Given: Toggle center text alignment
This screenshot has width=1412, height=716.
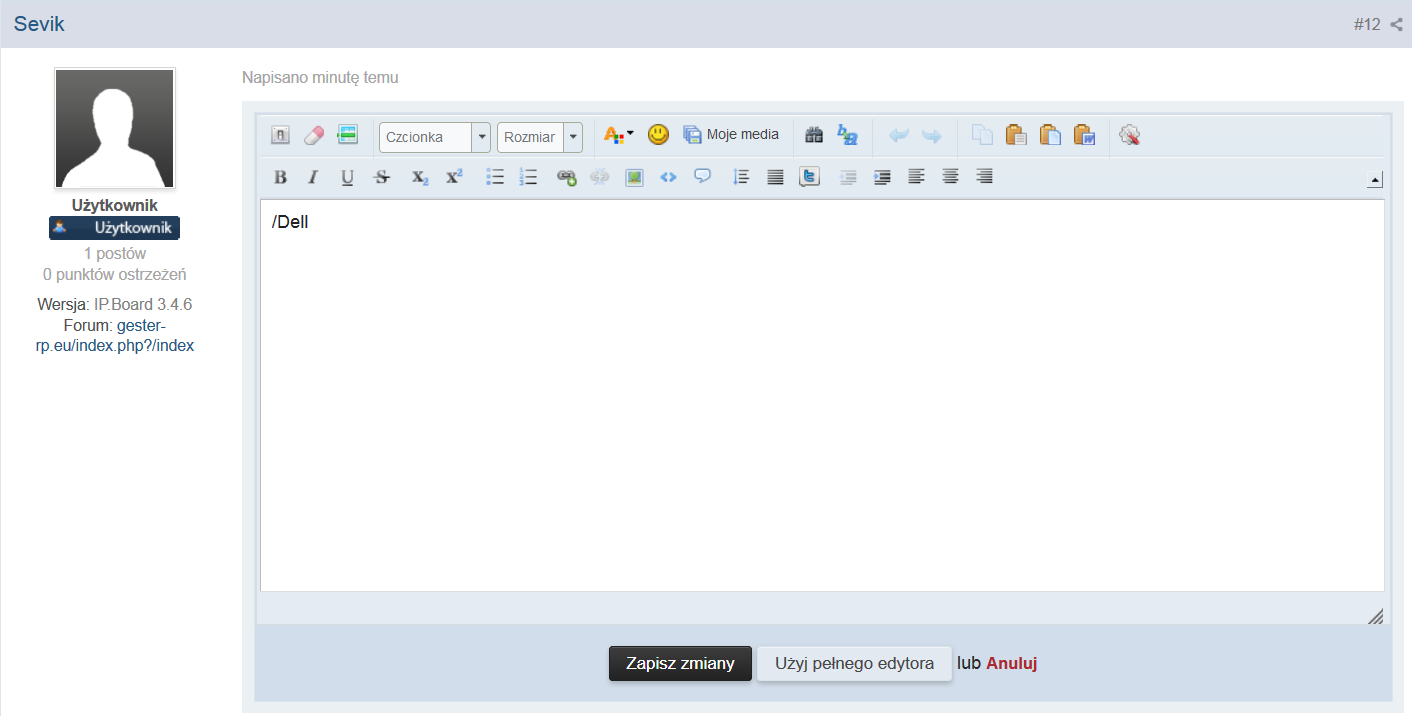Looking at the screenshot, I should pyautogui.click(x=951, y=177).
